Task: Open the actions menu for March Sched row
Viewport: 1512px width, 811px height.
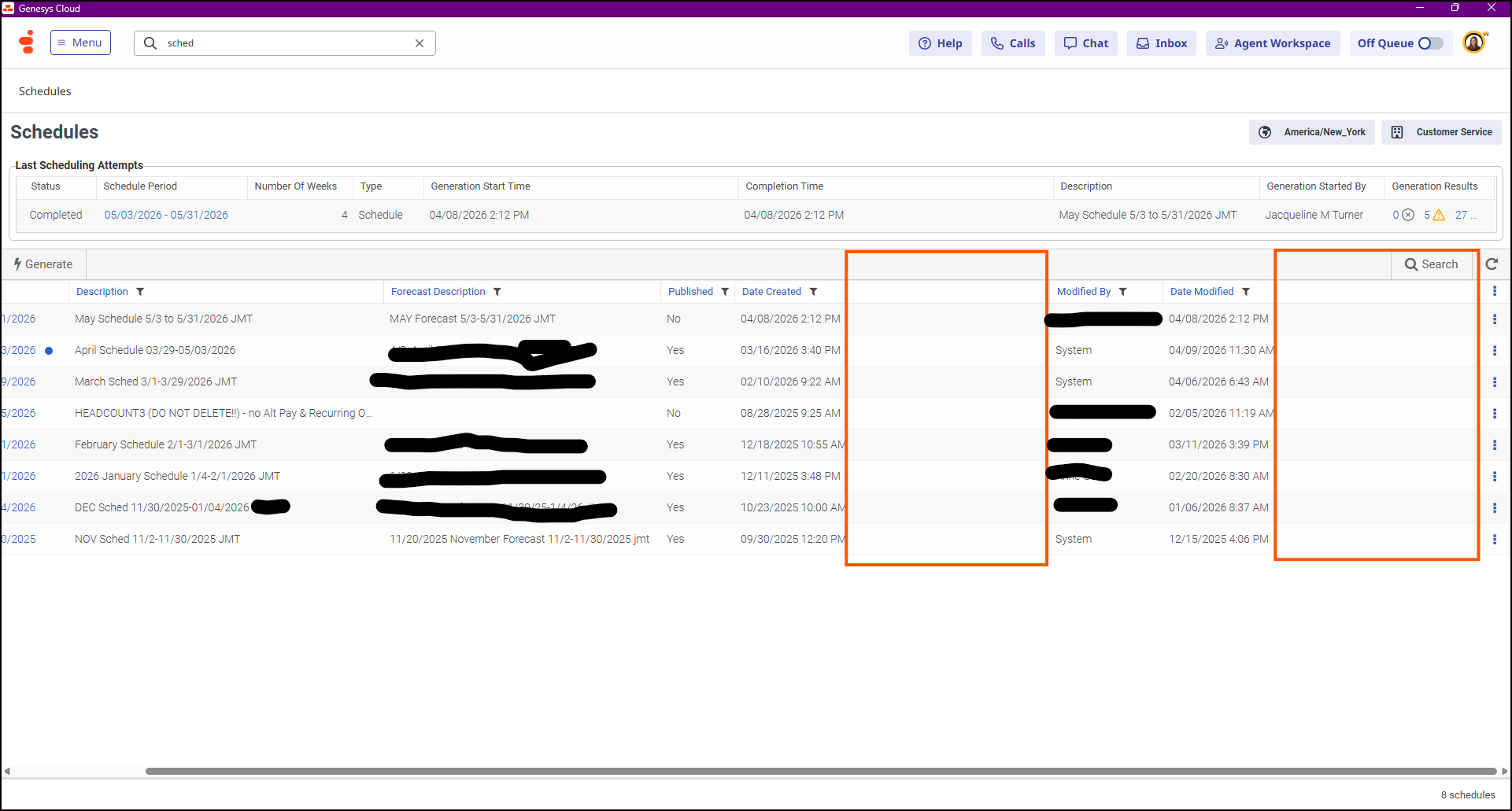Action: [1495, 382]
